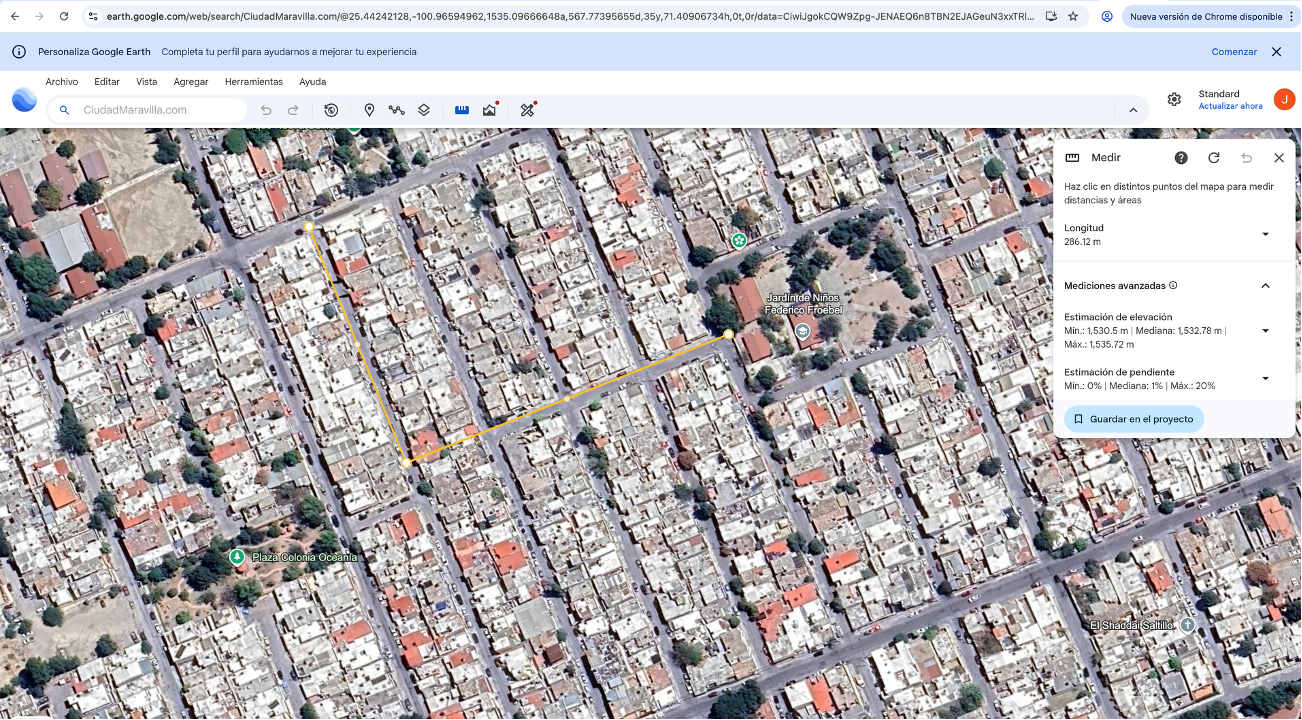This screenshot has height=720, width=1302.
Task: Select the draw path or polygon tool
Action: (x=396, y=110)
